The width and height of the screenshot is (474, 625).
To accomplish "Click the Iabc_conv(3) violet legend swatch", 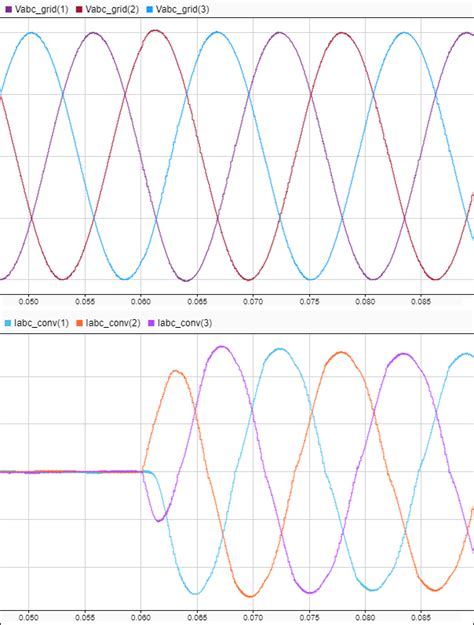I will 151,323.
